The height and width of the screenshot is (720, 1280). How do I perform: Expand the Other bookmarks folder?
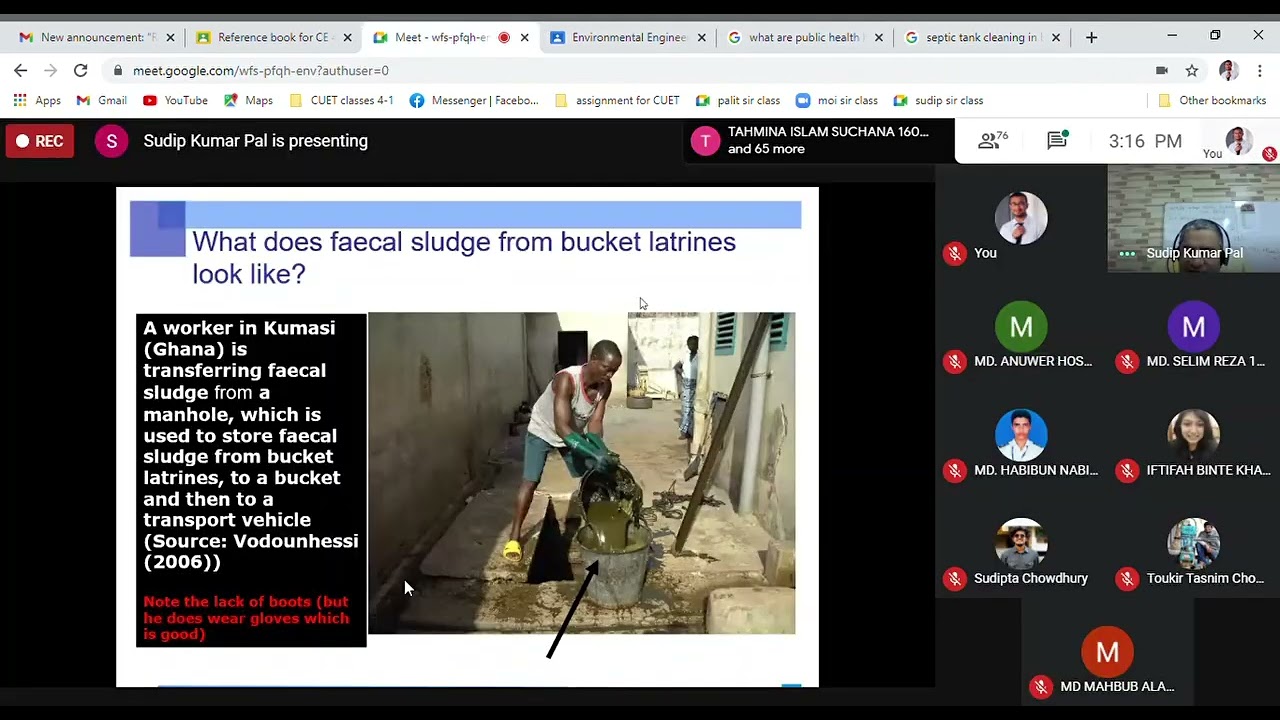(1212, 100)
